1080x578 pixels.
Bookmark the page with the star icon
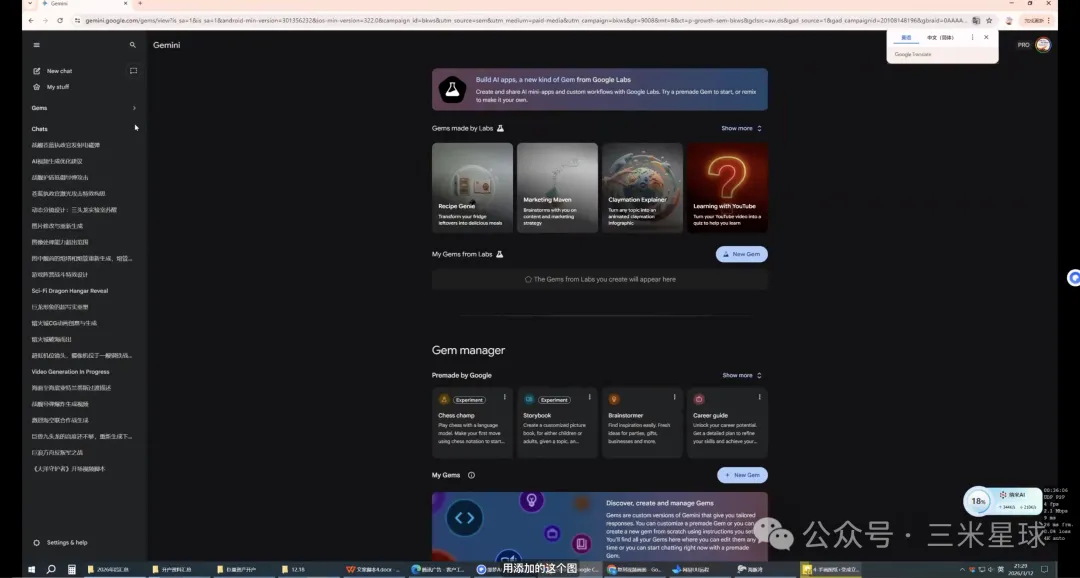pyautogui.click(x=989, y=21)
